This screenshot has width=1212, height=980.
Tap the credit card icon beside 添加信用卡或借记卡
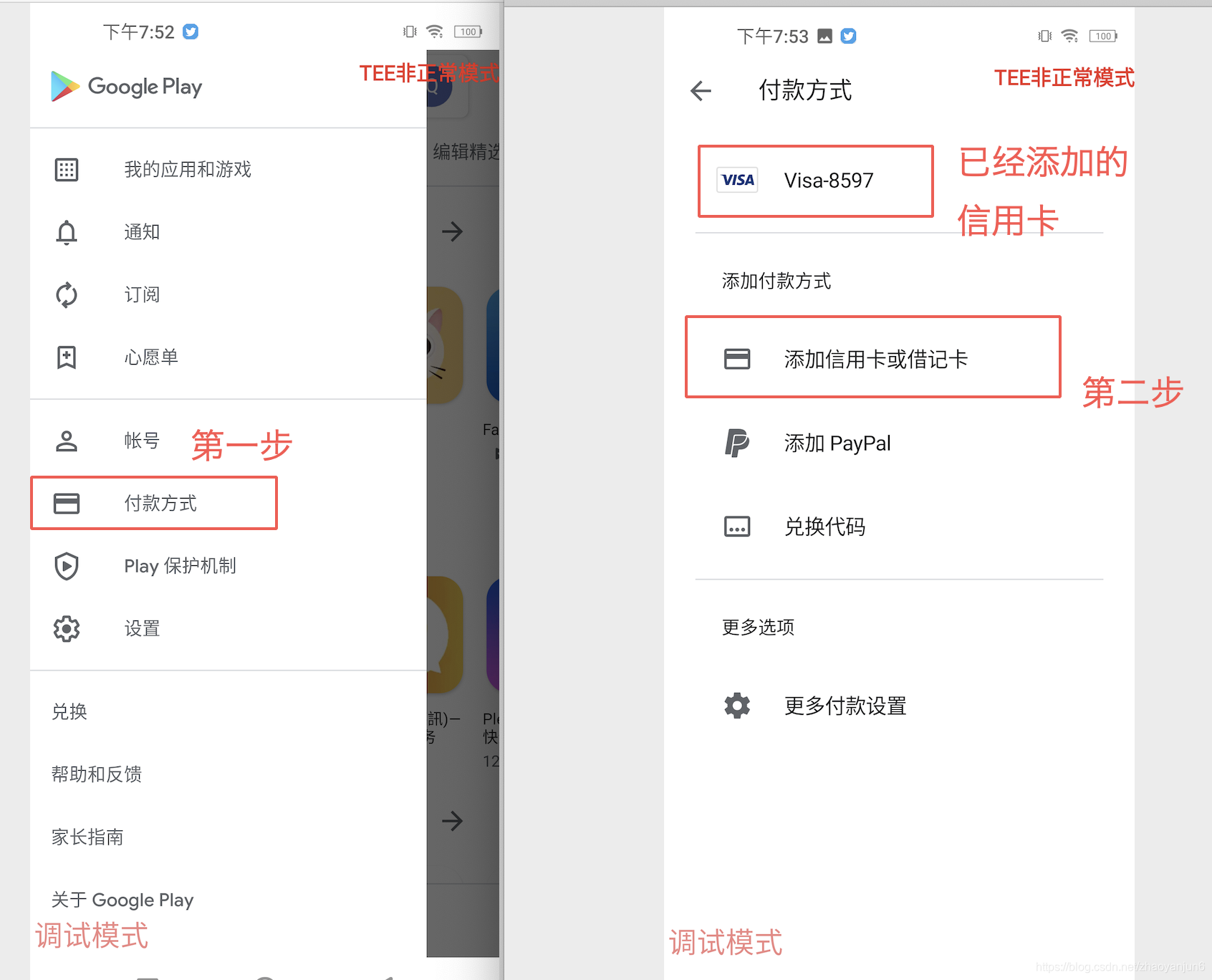pos(737,359)
